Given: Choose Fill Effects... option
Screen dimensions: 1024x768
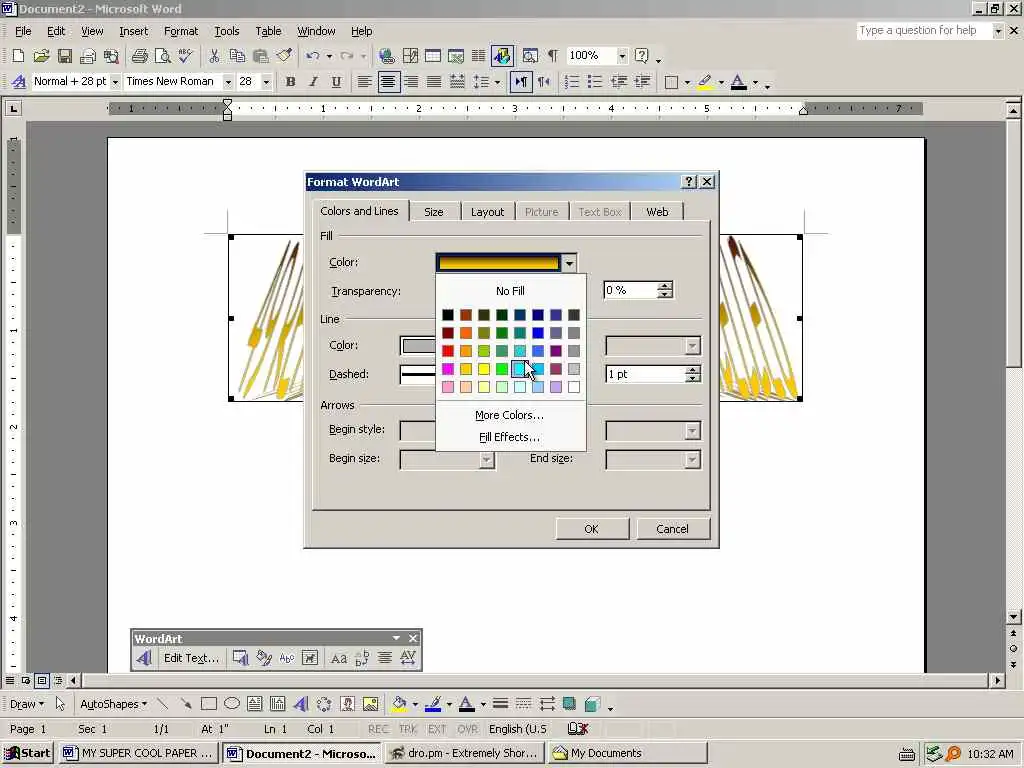Looking at the screenshot, I should [x=509, y=438].
